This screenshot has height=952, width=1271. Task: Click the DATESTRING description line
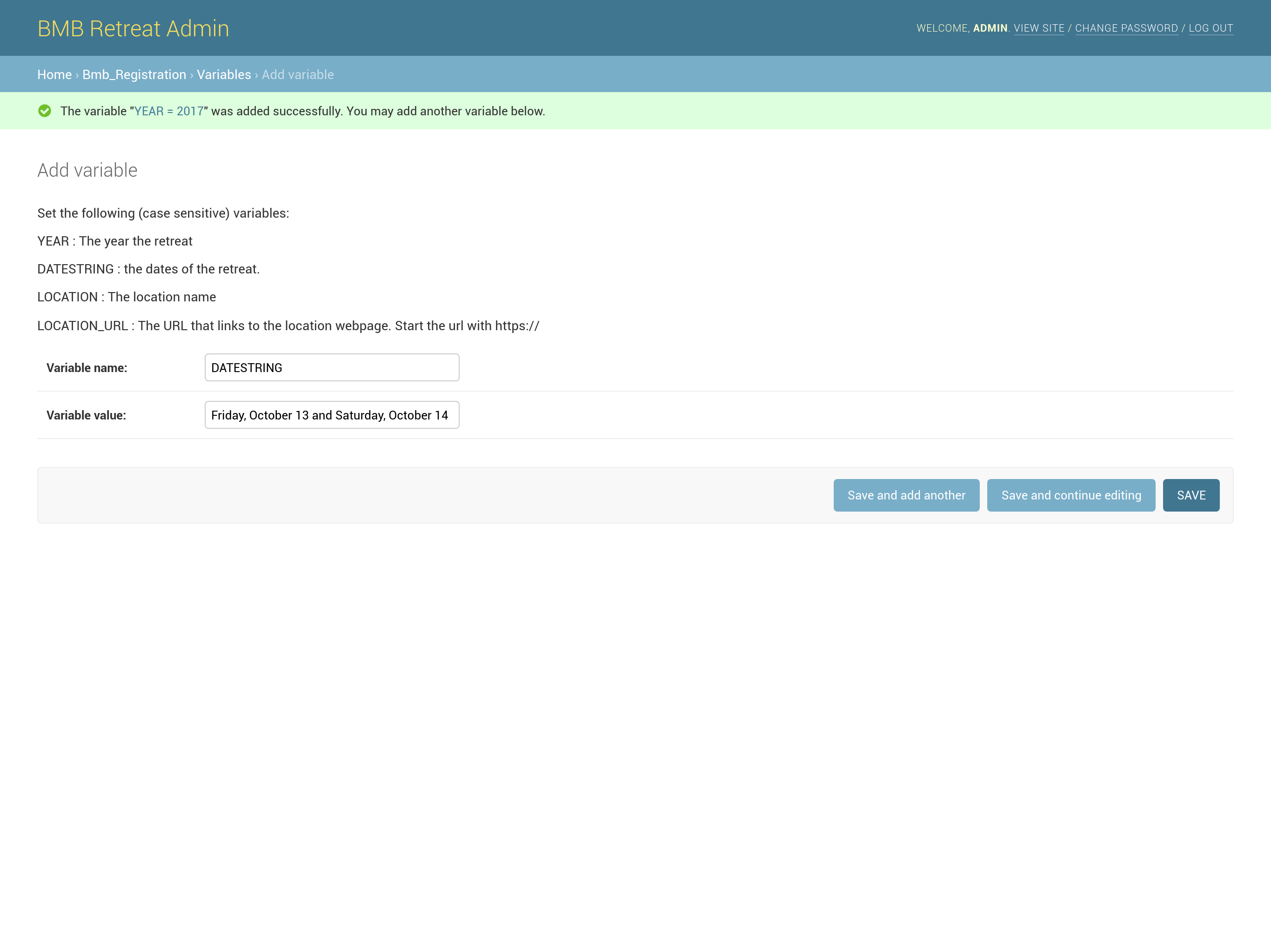tap(148, 269)
